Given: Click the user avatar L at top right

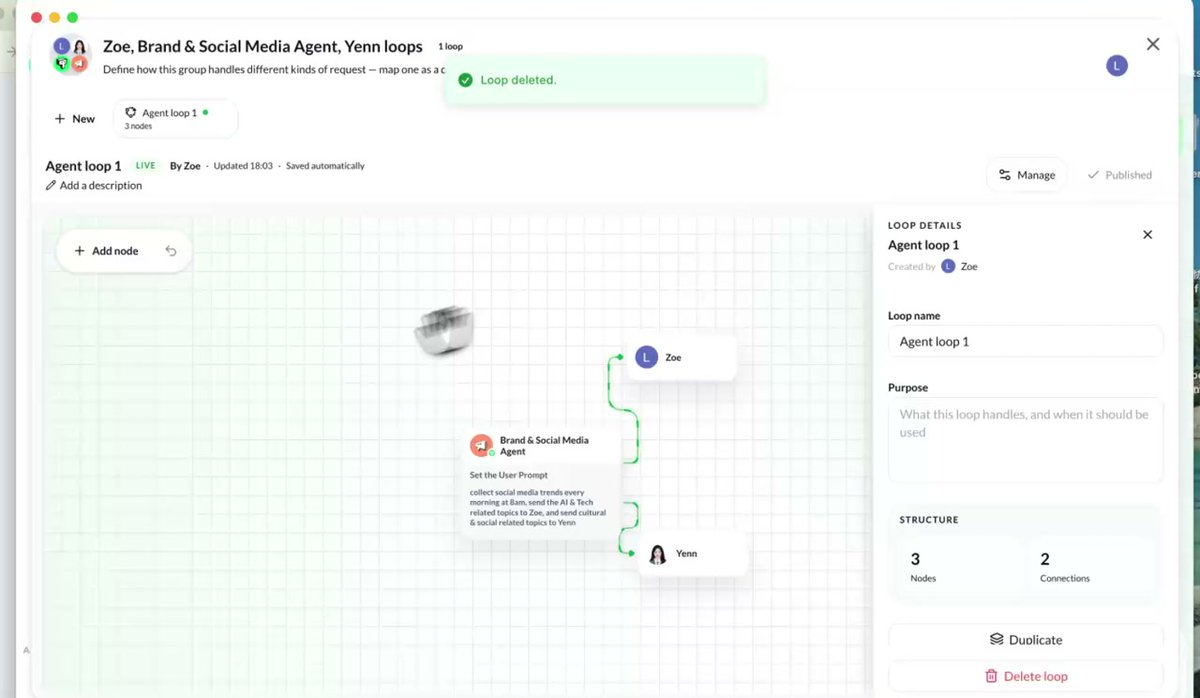Looking at the screenshot, I should (1117, 66).
